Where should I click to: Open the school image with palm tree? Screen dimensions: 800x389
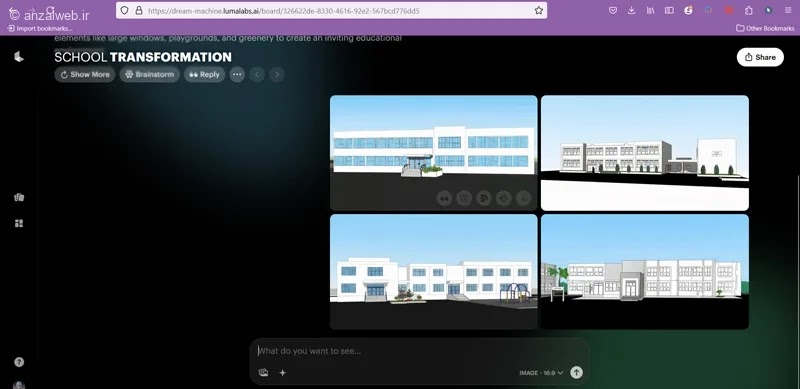tap(645, 272)
